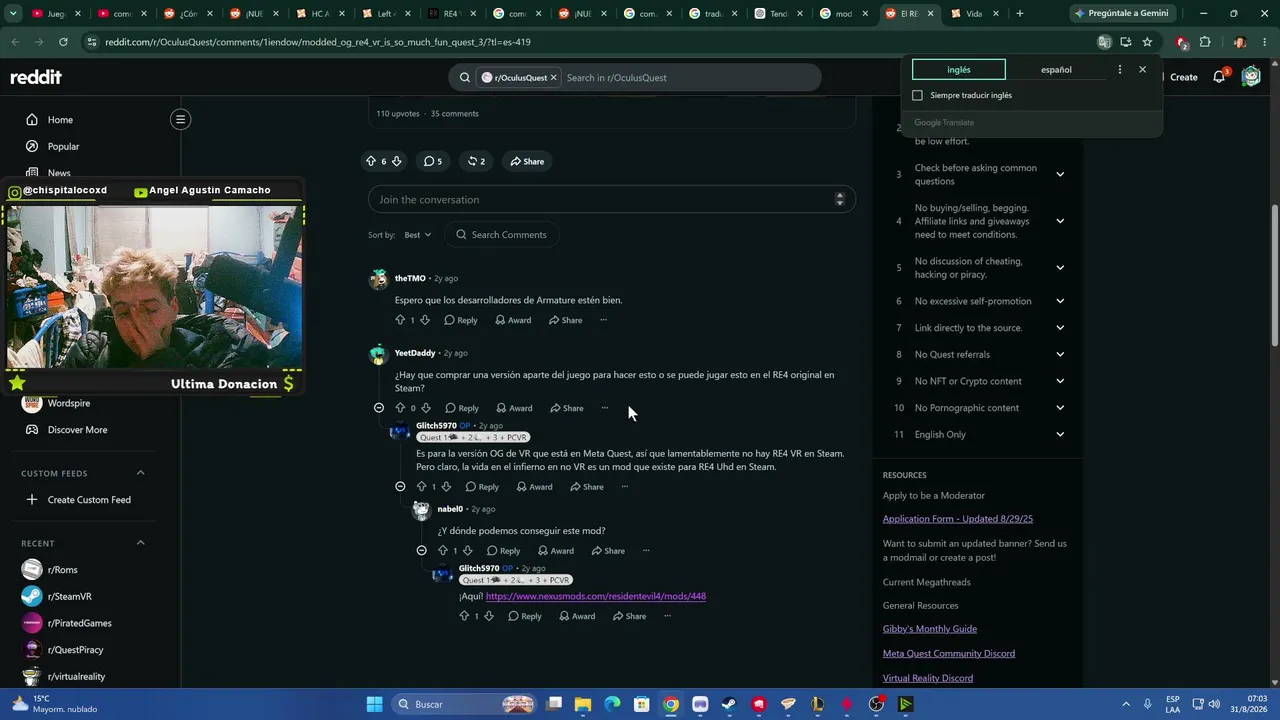The height and width of the screenshot is (720, 1280).
Task: Switch to the 'RE4' browser tab
Action: pos(453,14)
